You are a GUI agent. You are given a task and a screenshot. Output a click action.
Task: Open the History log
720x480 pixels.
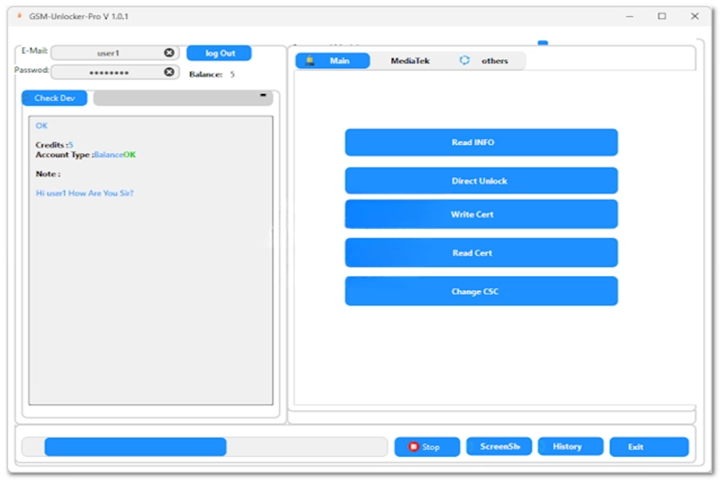pos(570,447)
